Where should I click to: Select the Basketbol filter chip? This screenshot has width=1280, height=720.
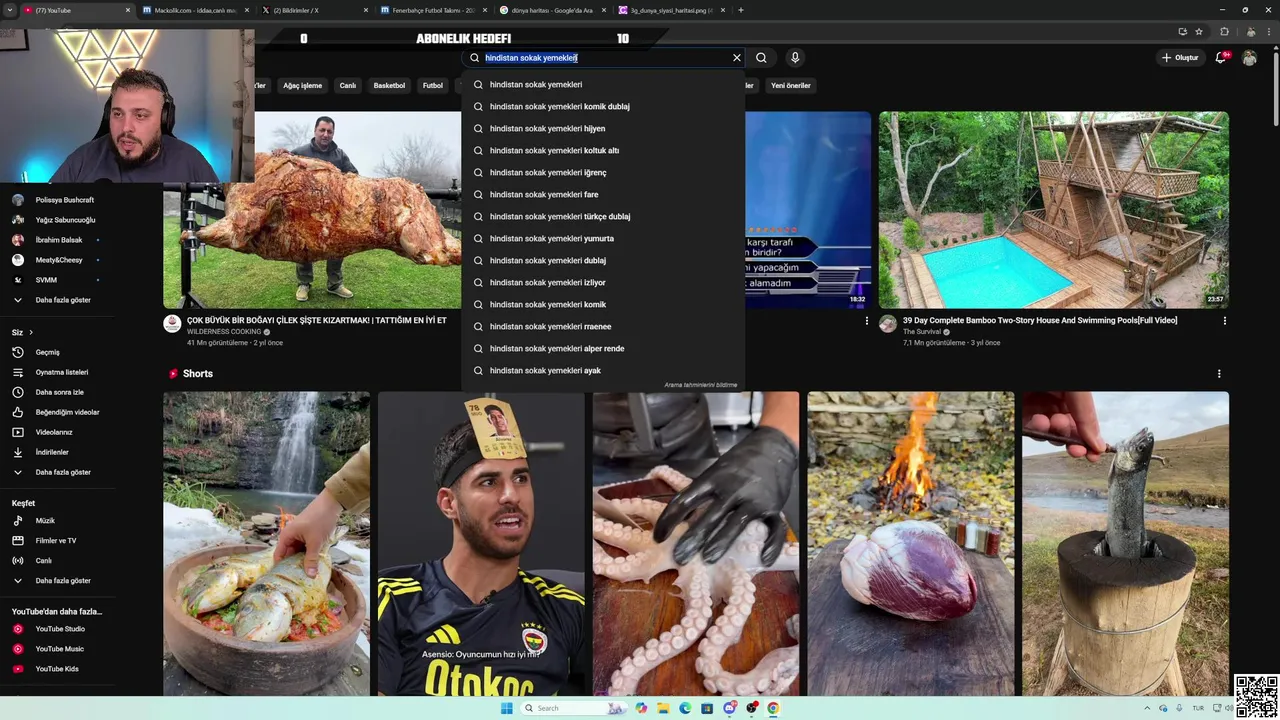pos(389,86)
